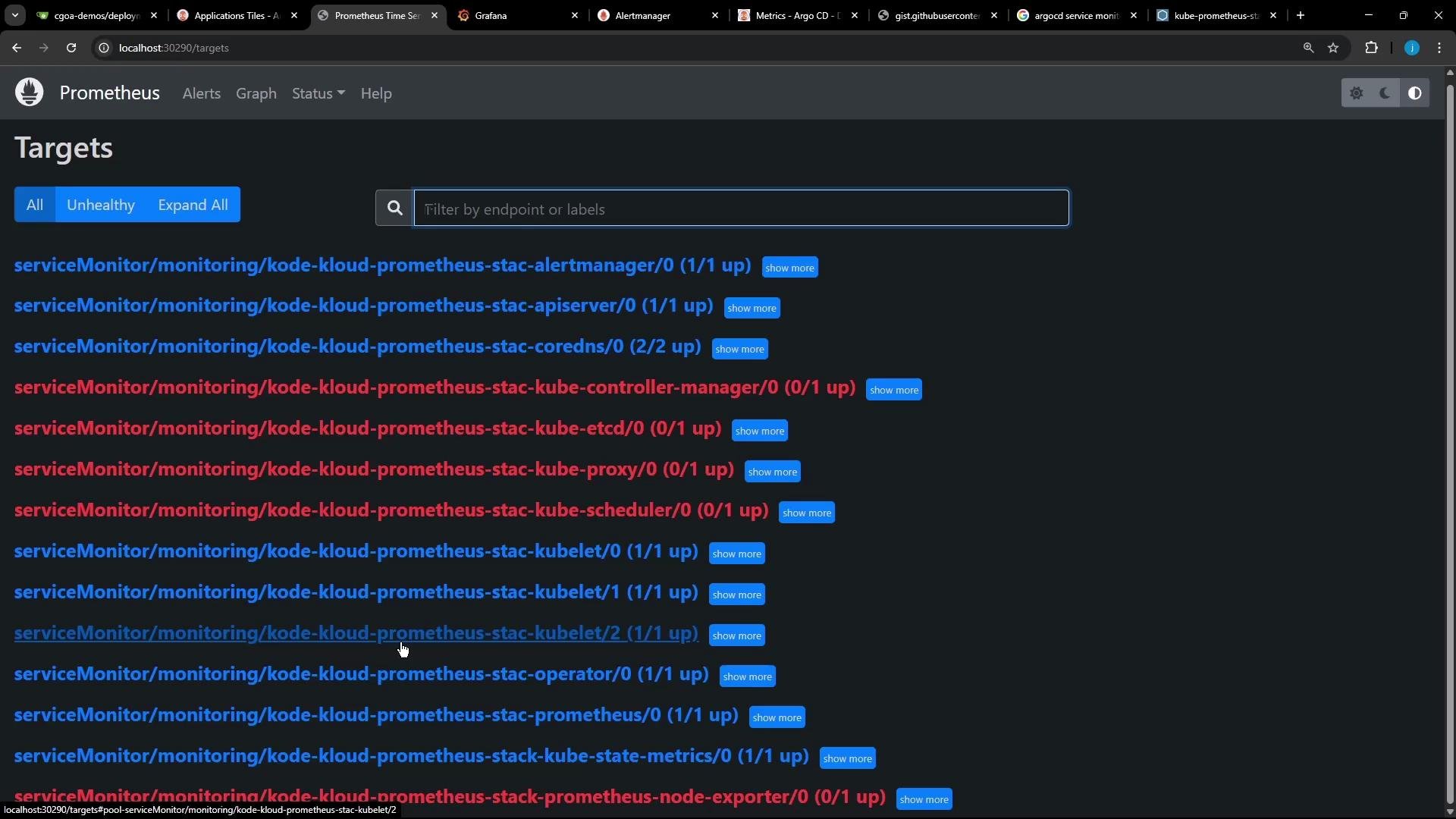Viewport: 1456px width, 819px height.
Task: Switch to the Grafana browser tab
Action: click(518, 15)
